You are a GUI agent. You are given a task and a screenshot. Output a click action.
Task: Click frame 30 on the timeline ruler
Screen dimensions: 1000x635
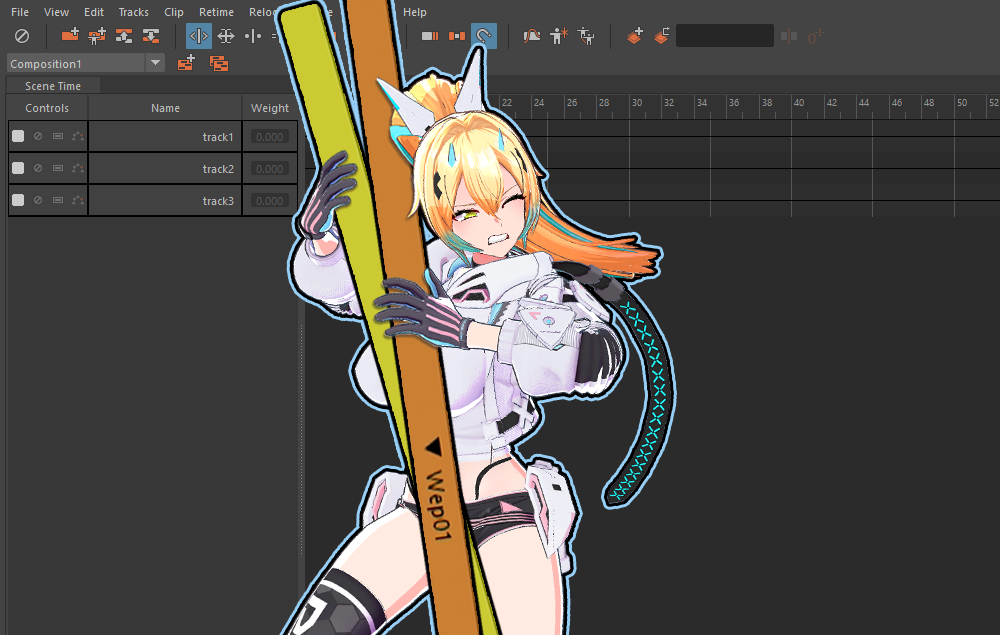(636, 103)
